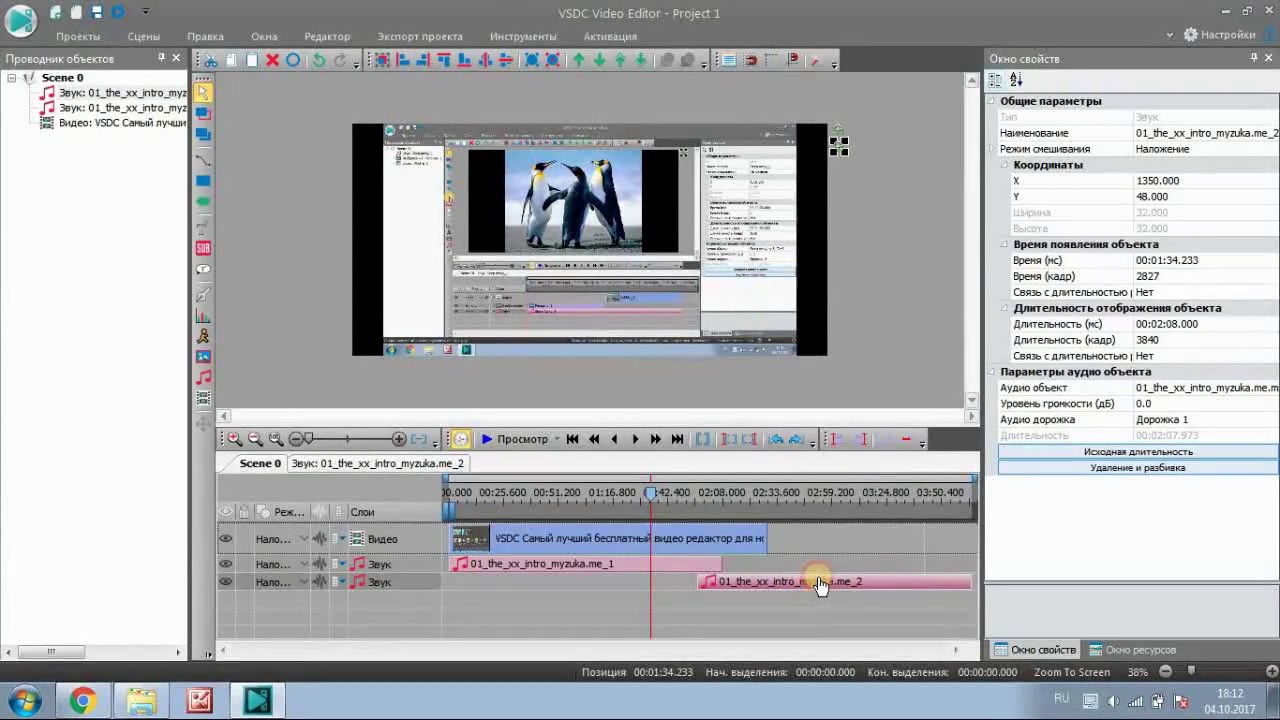Toggle visibility eye of the Видео layer
This screenshot has height=720, width=1280.
tap(226, 539)
